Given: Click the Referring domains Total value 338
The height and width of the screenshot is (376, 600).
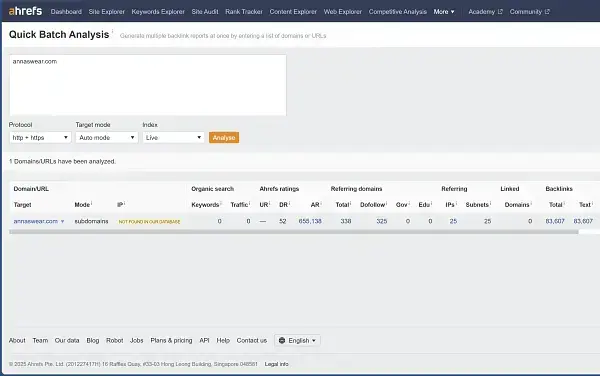Looking at the screenshot, I should [346, 221].
